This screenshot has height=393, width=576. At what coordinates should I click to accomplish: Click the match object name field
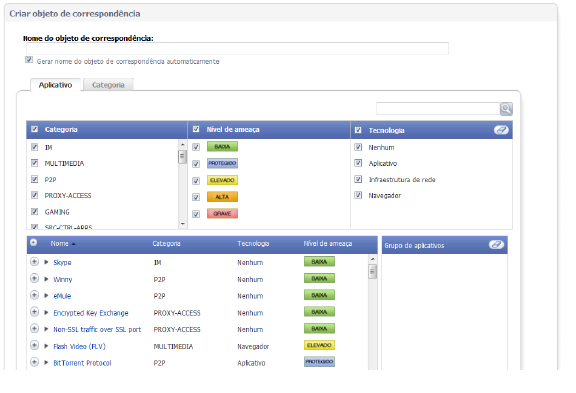[x=237, y=48]
